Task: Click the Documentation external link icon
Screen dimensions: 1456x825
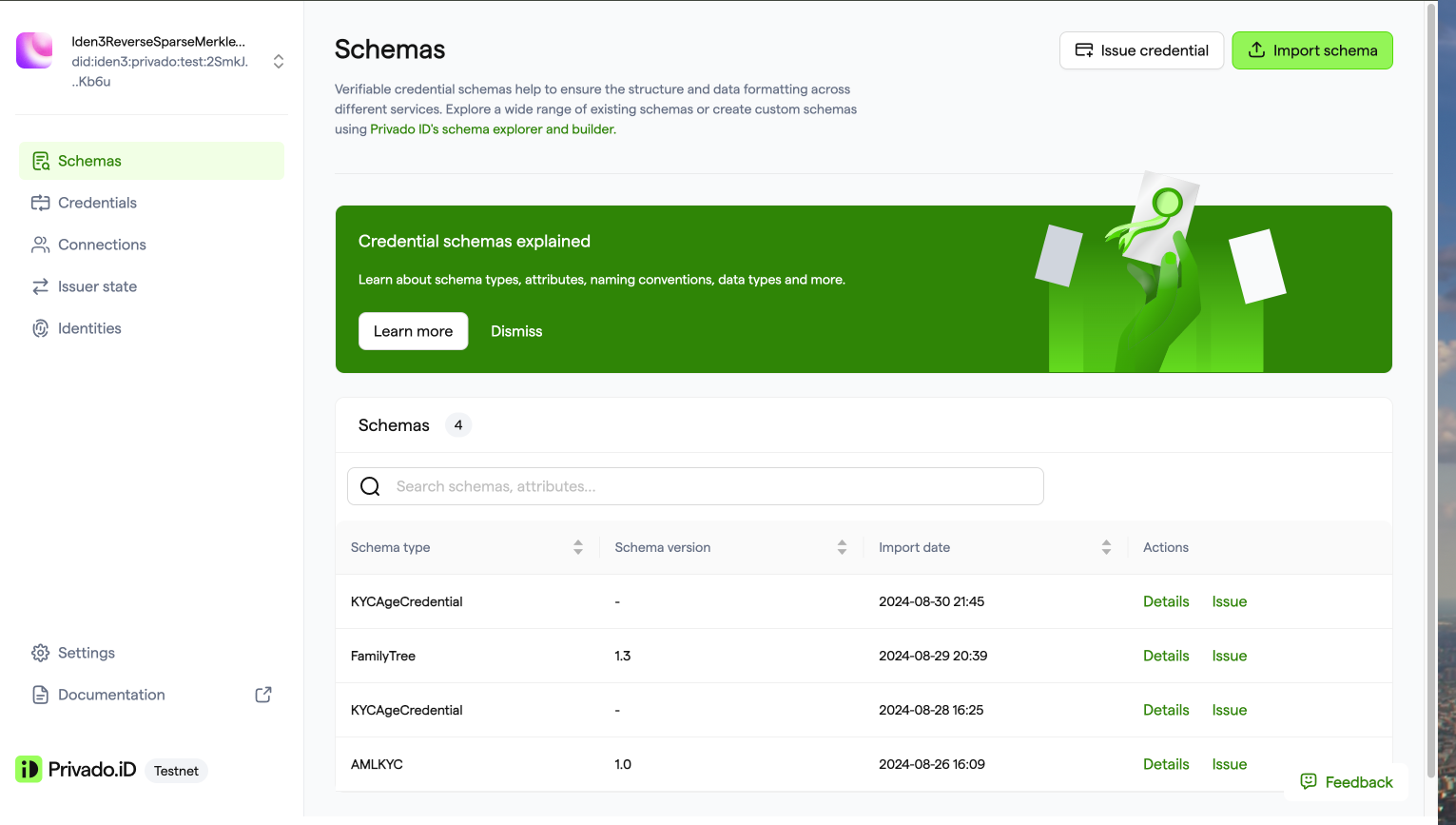Action: (x=263, y=695)
